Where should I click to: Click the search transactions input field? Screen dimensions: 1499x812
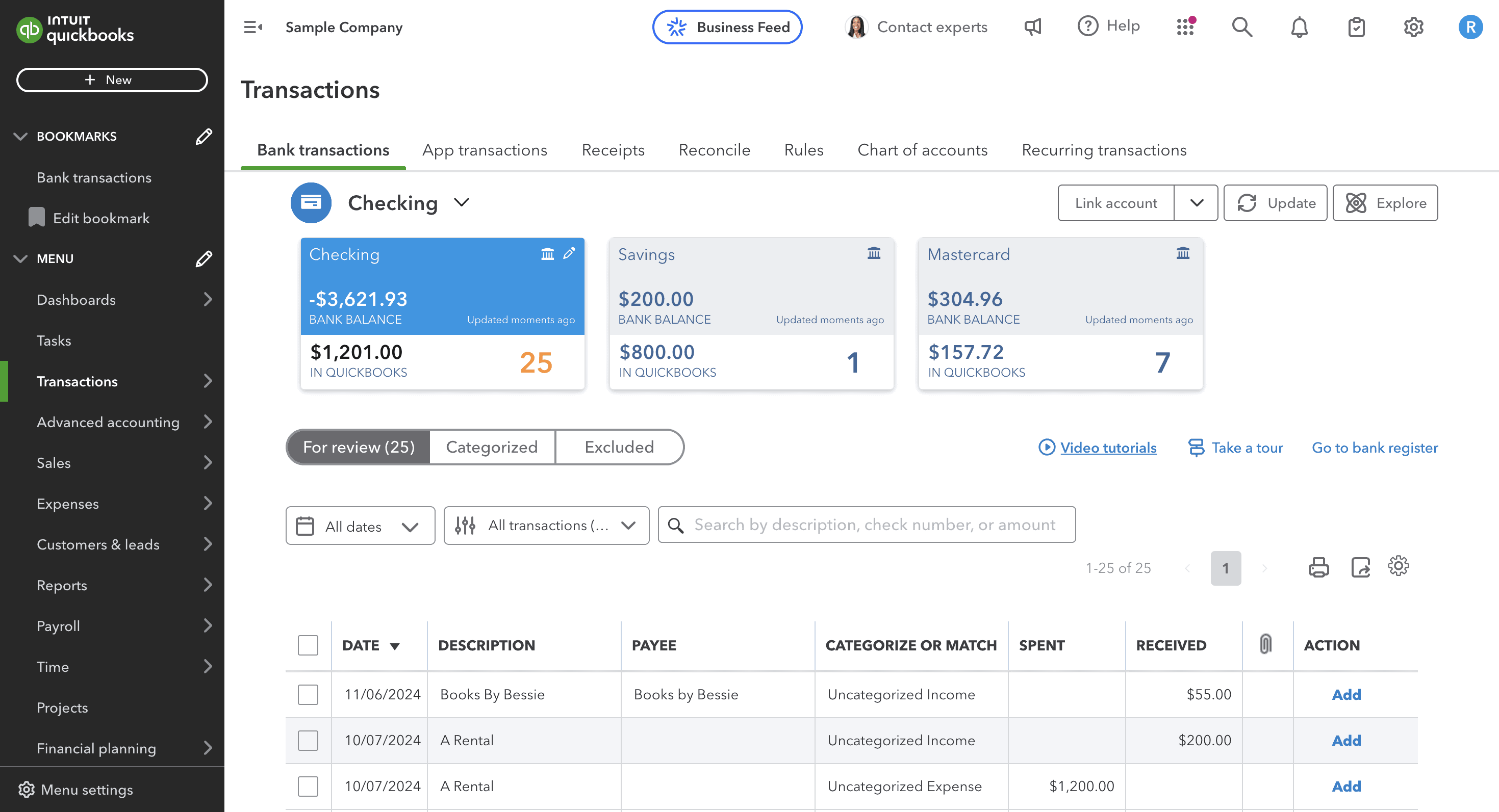[867, 524]
